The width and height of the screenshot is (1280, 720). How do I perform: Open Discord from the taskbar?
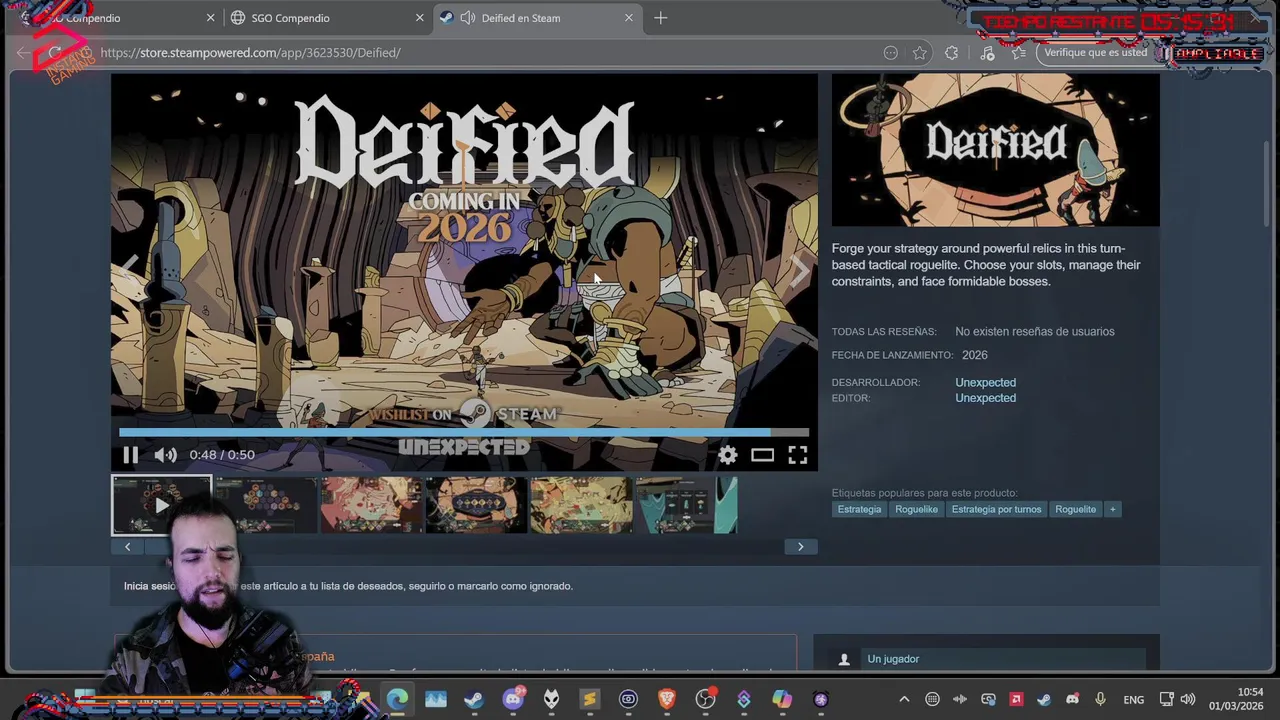513,700
